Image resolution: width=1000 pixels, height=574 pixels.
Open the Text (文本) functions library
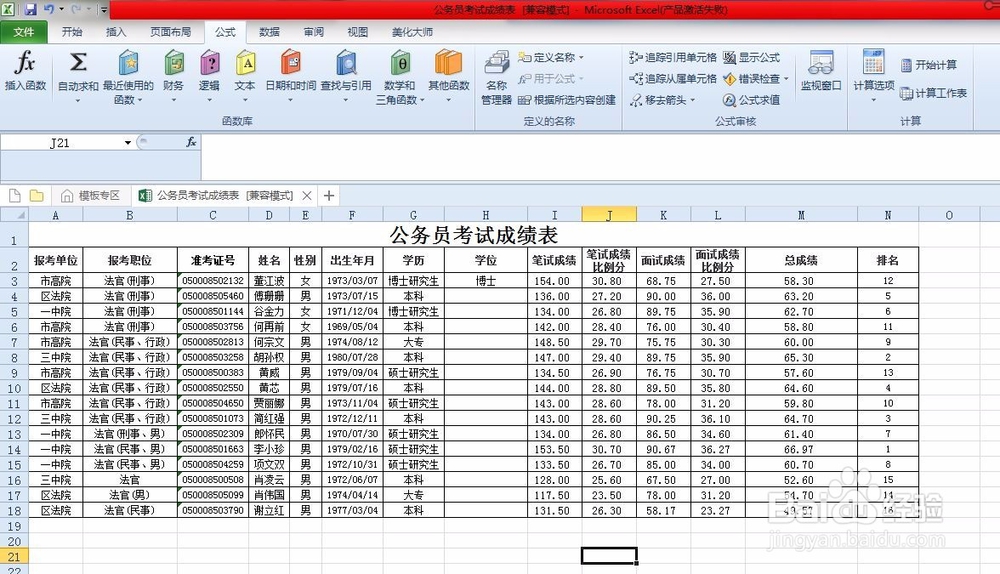(x=245, y=77)
